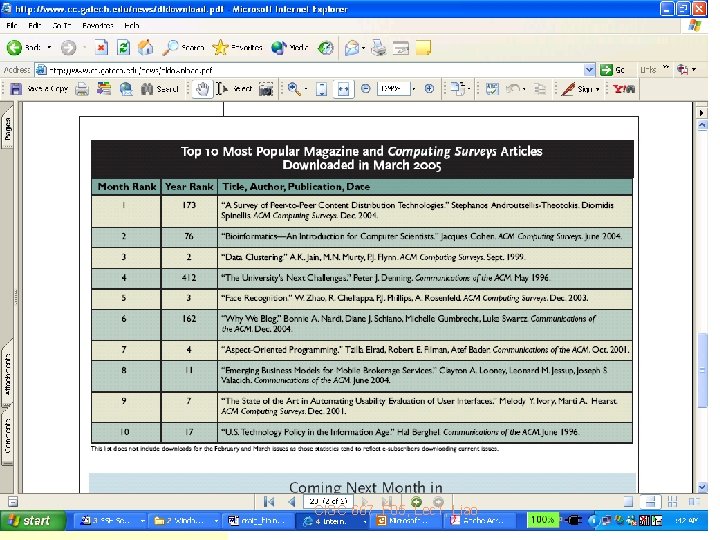Screen dimensions: 720x540
Task: Open the Back button history dropdown arrow
Action: pyautogui.click(x=49, y=47)
